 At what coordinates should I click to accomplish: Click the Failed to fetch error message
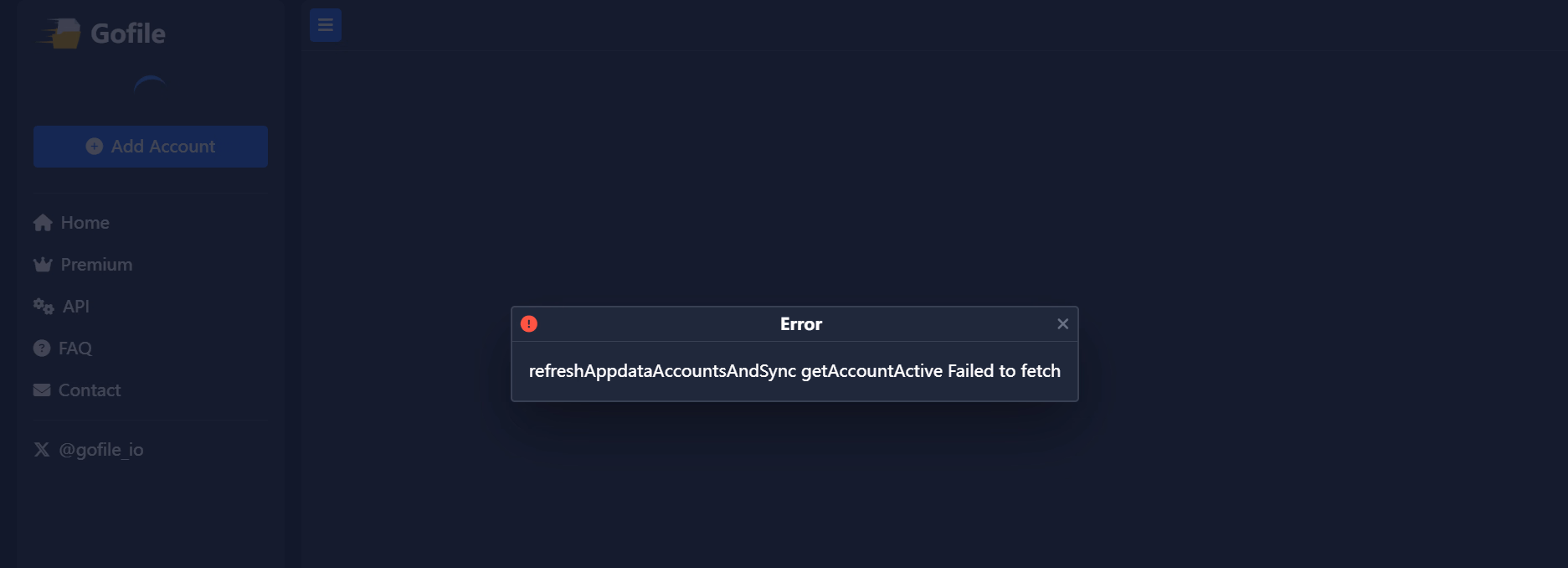click(794, 371)
